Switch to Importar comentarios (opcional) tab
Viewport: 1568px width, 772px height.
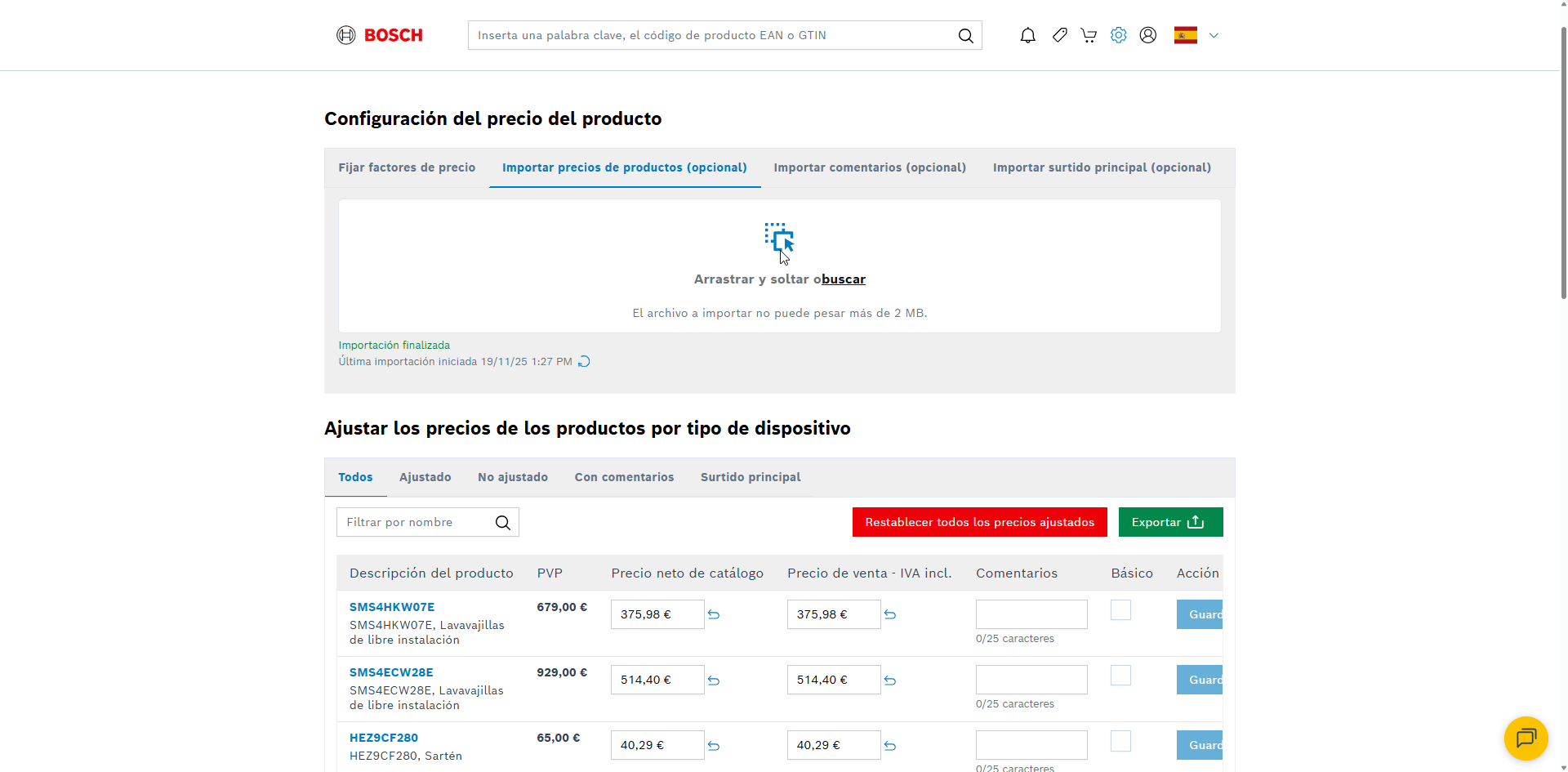(x=870, y=167)
